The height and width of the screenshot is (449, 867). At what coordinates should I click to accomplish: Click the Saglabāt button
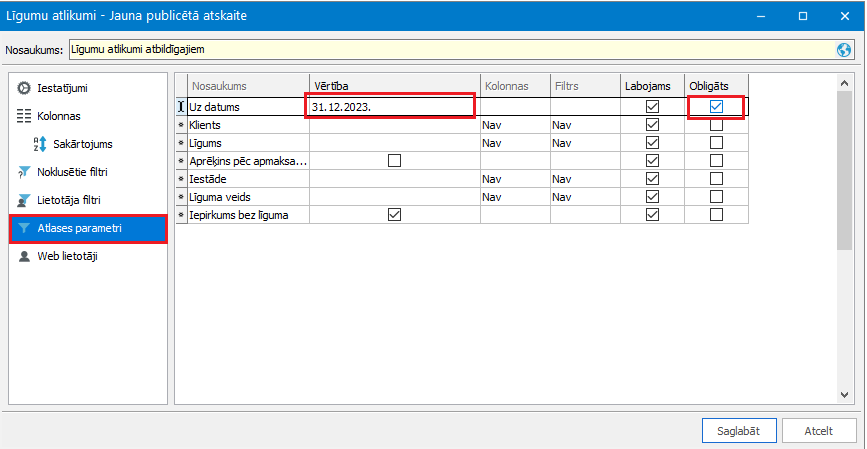(x=739, y=431)
